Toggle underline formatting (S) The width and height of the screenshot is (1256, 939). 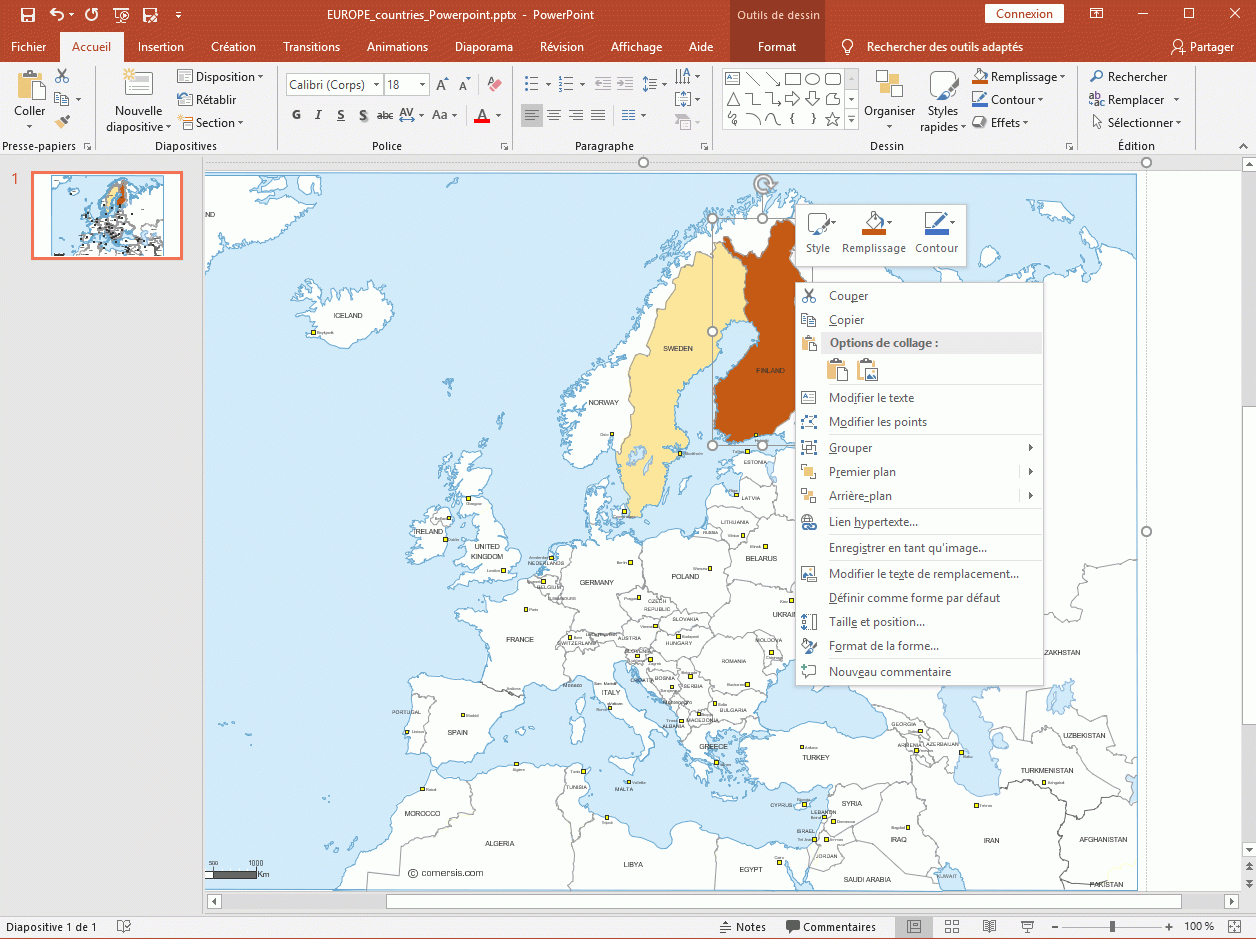341,115
